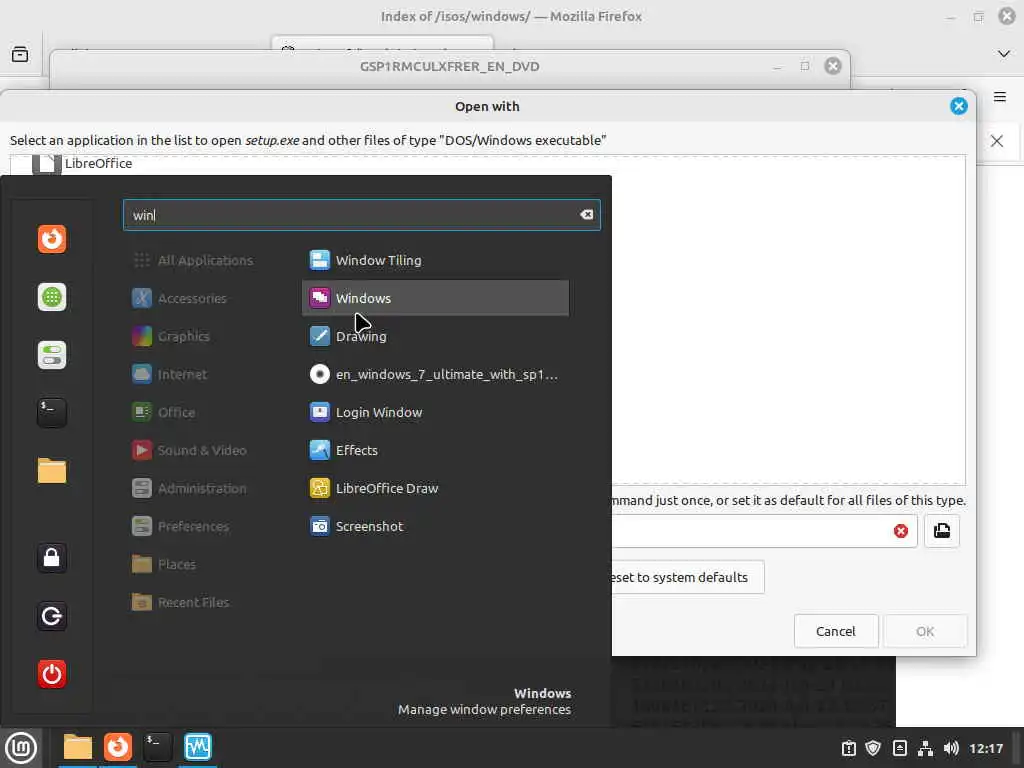Open the Window Tiling search result

(435, 260)
